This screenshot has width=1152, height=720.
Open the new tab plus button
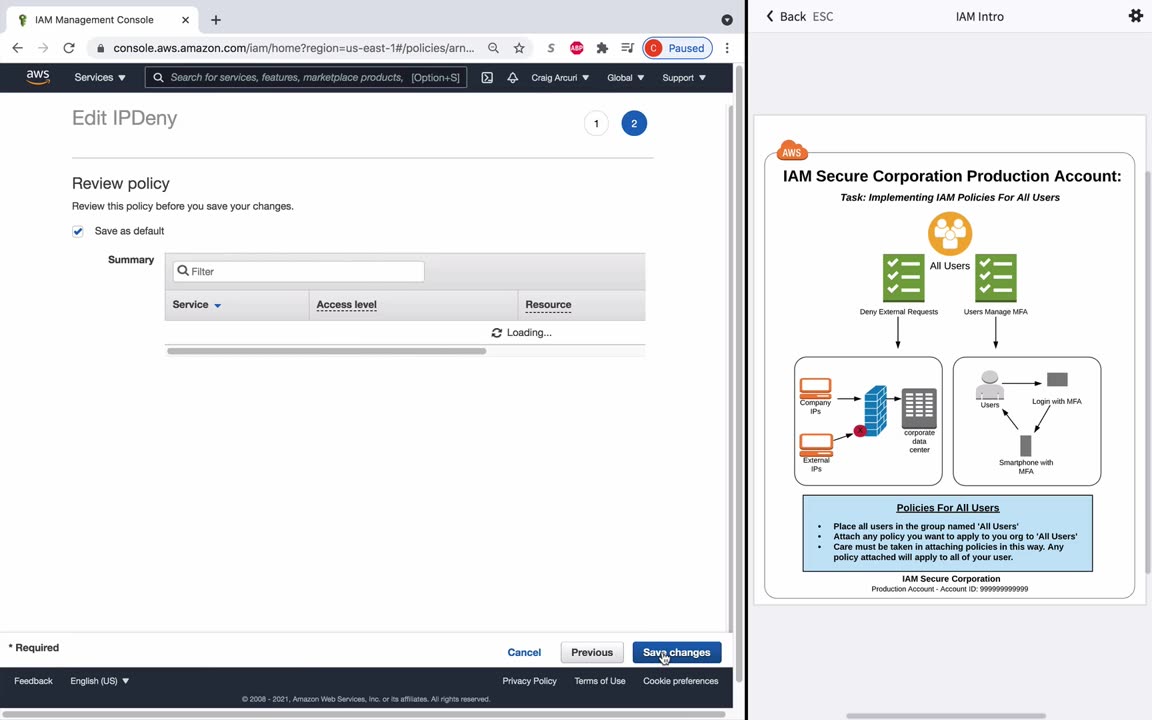pos(215,20)
